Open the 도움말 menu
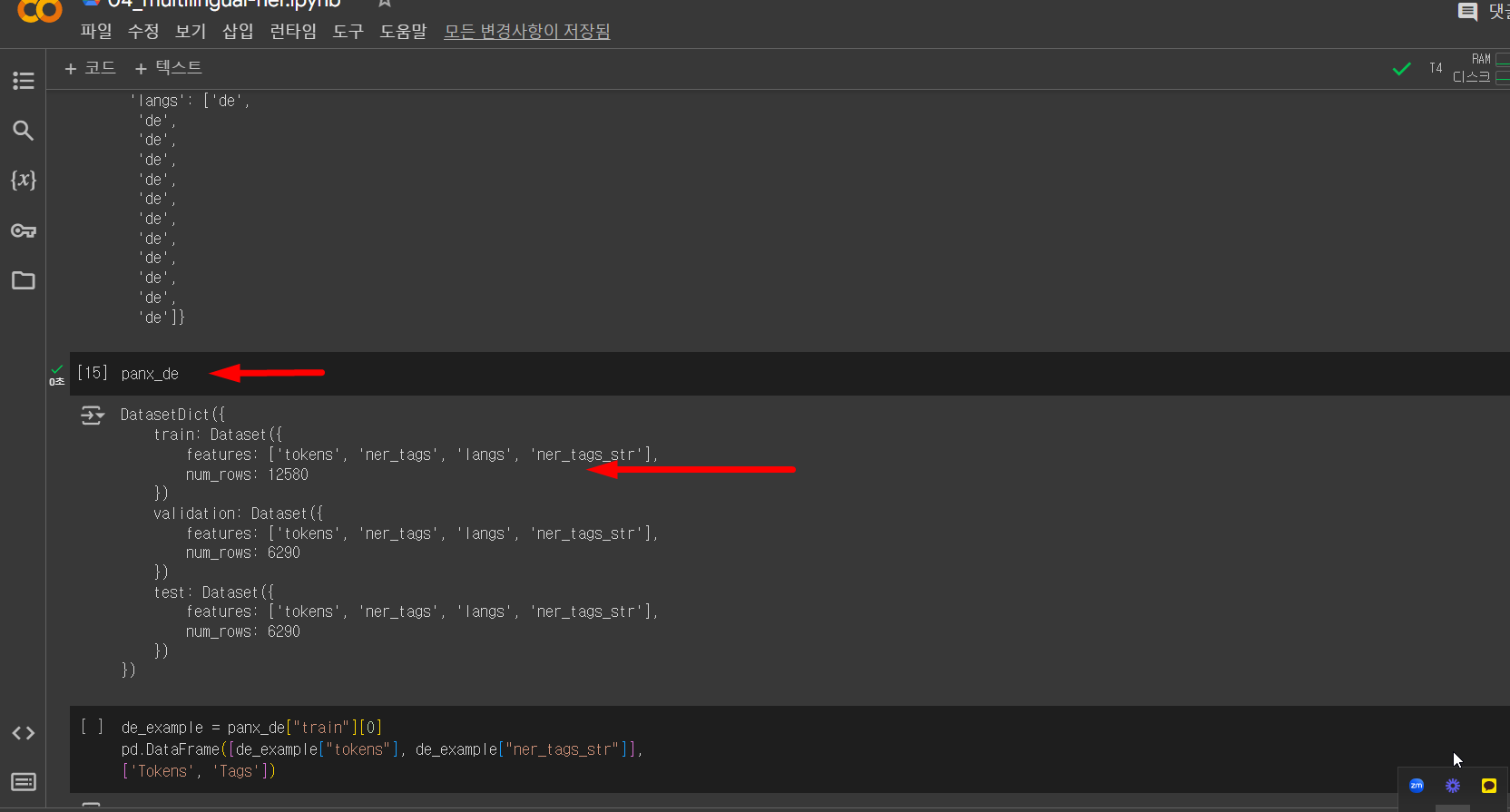This screenshot has height=812, width=1510. click(x=403, y=31)
